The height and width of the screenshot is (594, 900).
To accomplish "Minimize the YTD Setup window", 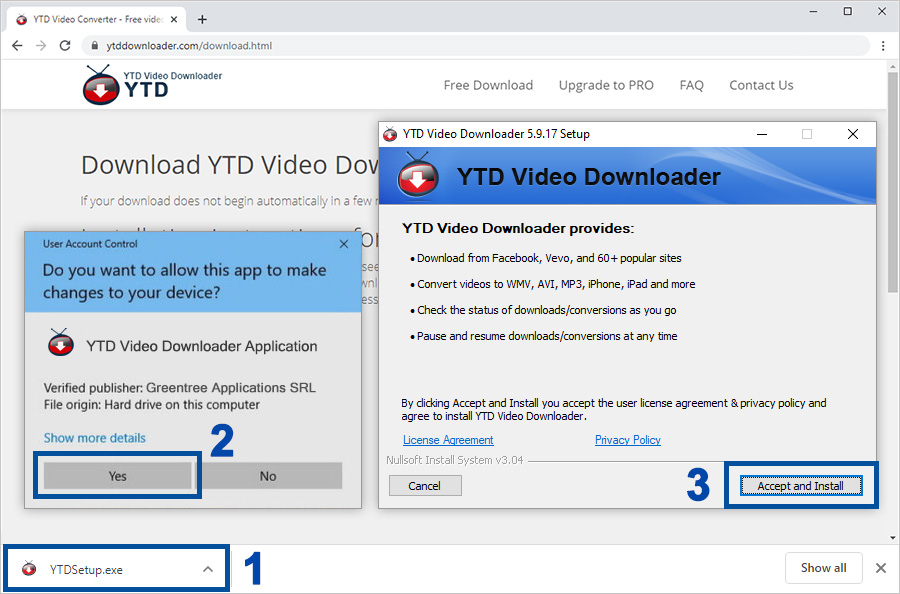I will pyautogui.click(x=762, y=134).
